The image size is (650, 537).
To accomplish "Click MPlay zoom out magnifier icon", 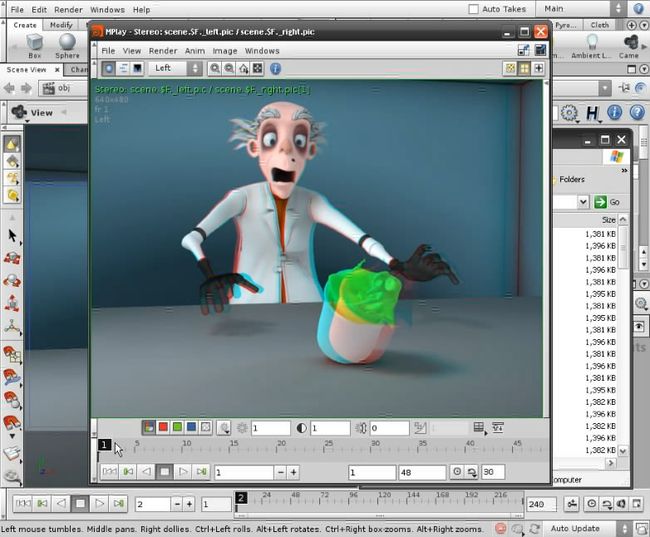I will tap(229, 68).
